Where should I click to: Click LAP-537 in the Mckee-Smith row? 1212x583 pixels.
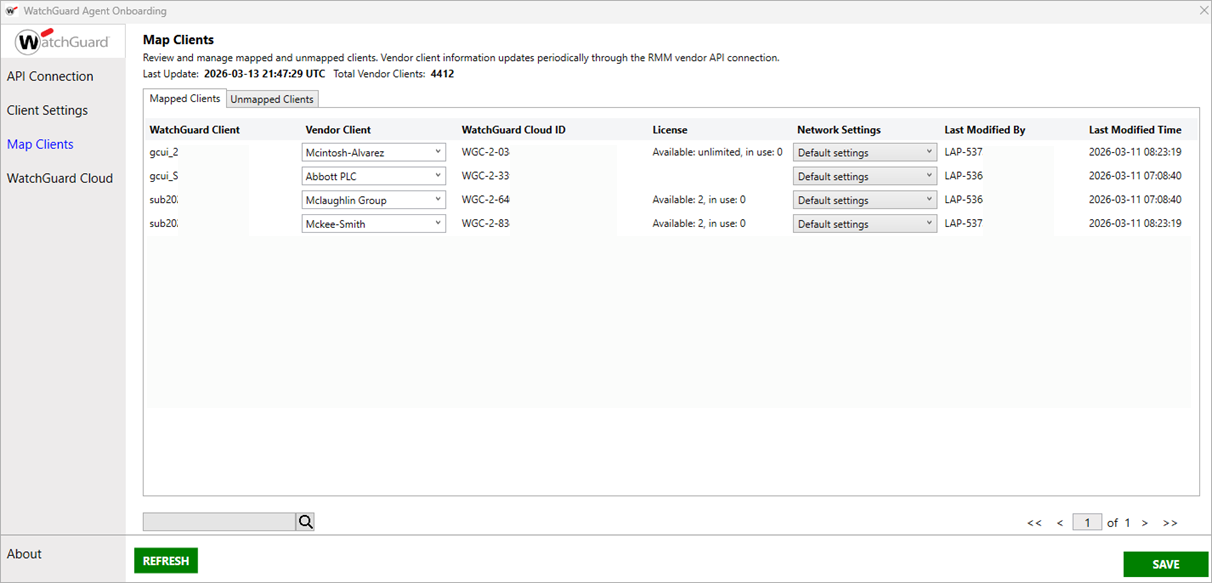click(x=964, y=224)
